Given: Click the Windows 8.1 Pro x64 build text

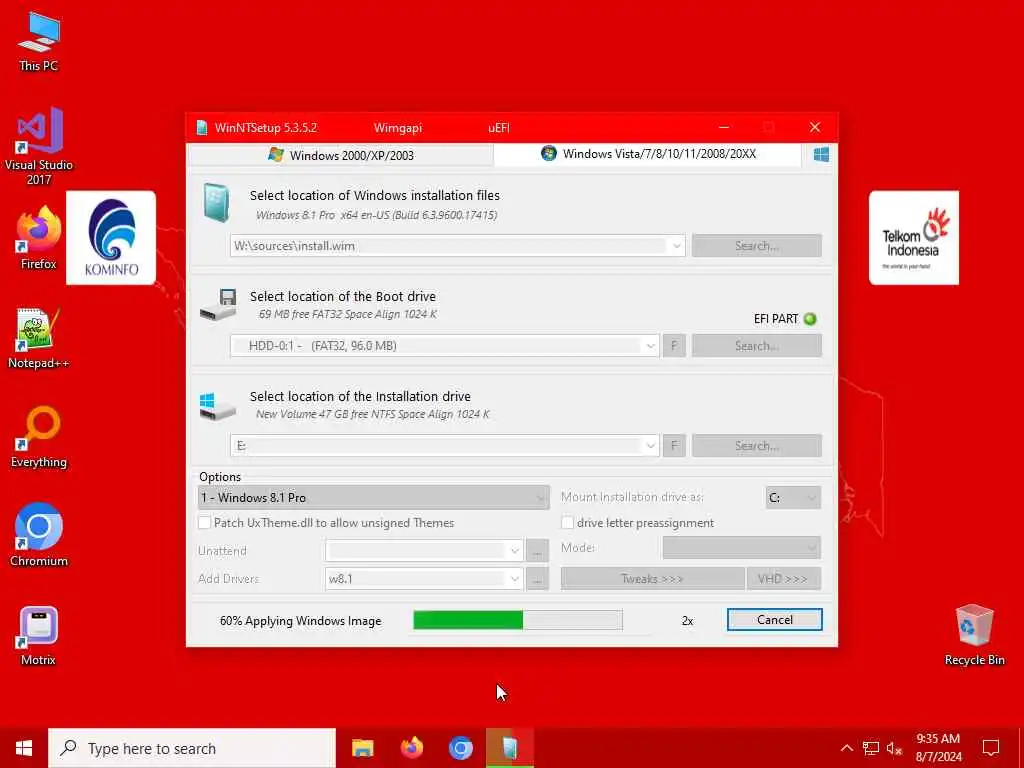Looking at the screenshot, I should [376, 215].
